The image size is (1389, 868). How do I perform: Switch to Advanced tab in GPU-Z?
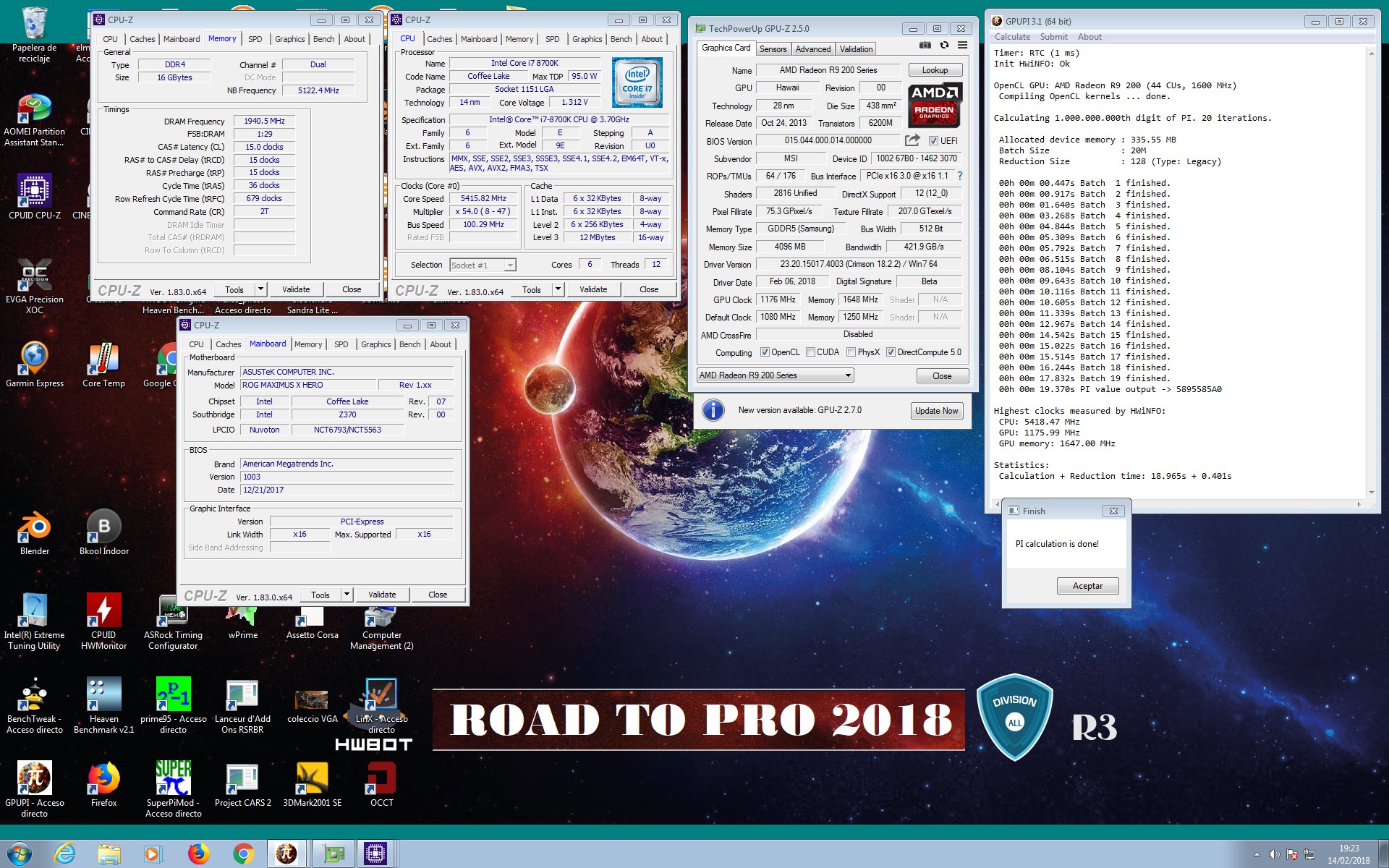point(812,49)
